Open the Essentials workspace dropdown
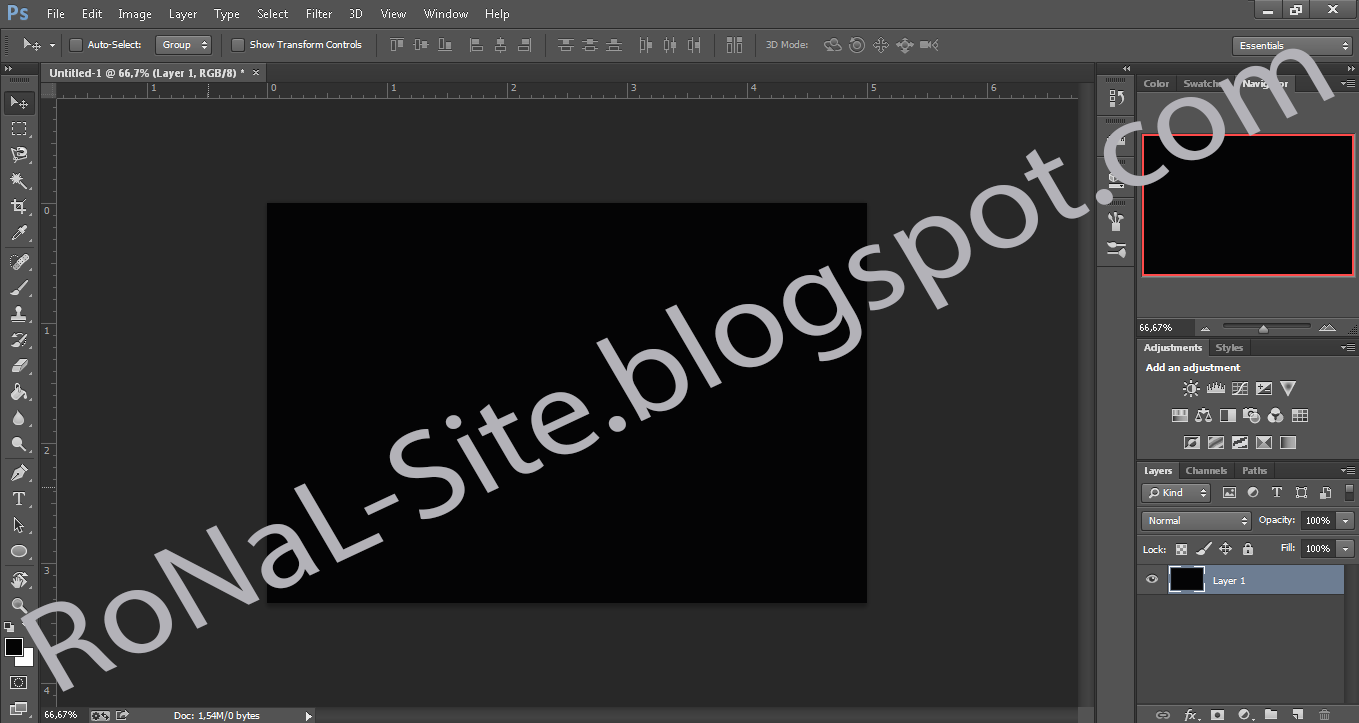 pos(1292,46)
